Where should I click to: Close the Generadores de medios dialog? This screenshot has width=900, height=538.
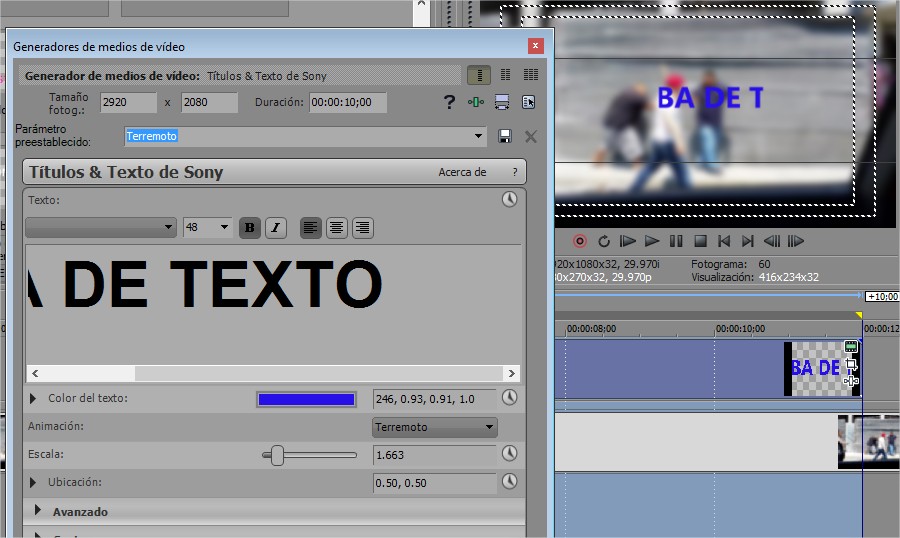coord(536,45)
